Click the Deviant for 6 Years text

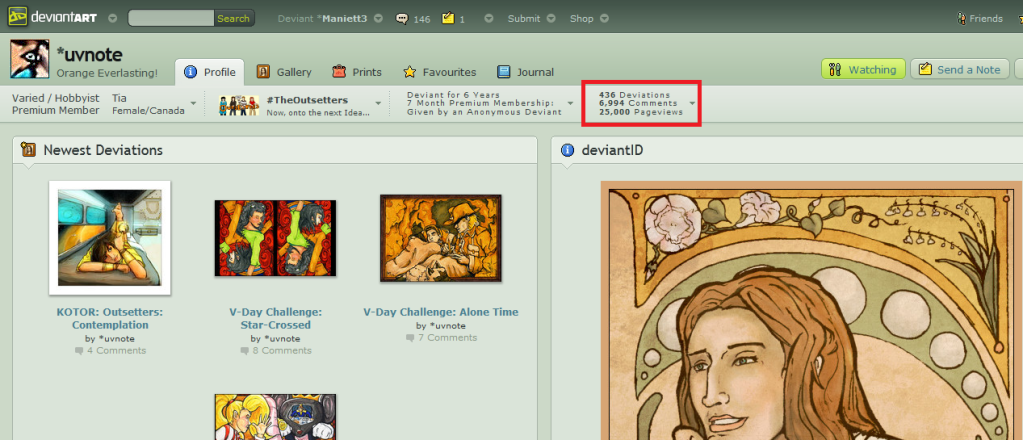tap(453, 95)
